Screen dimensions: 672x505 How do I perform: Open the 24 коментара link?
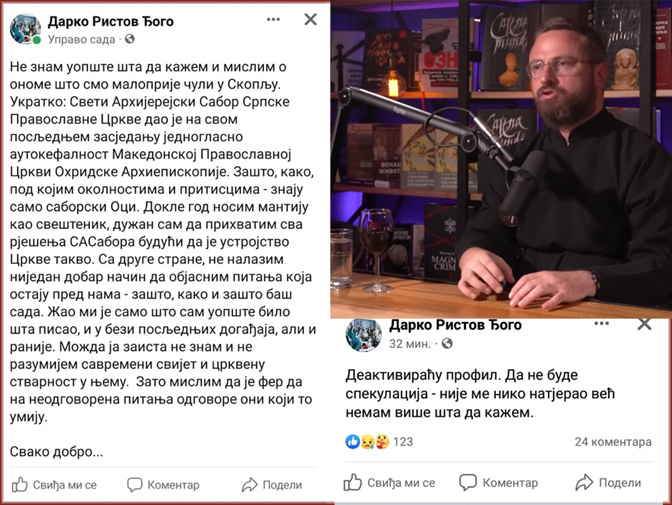(613, 442)
